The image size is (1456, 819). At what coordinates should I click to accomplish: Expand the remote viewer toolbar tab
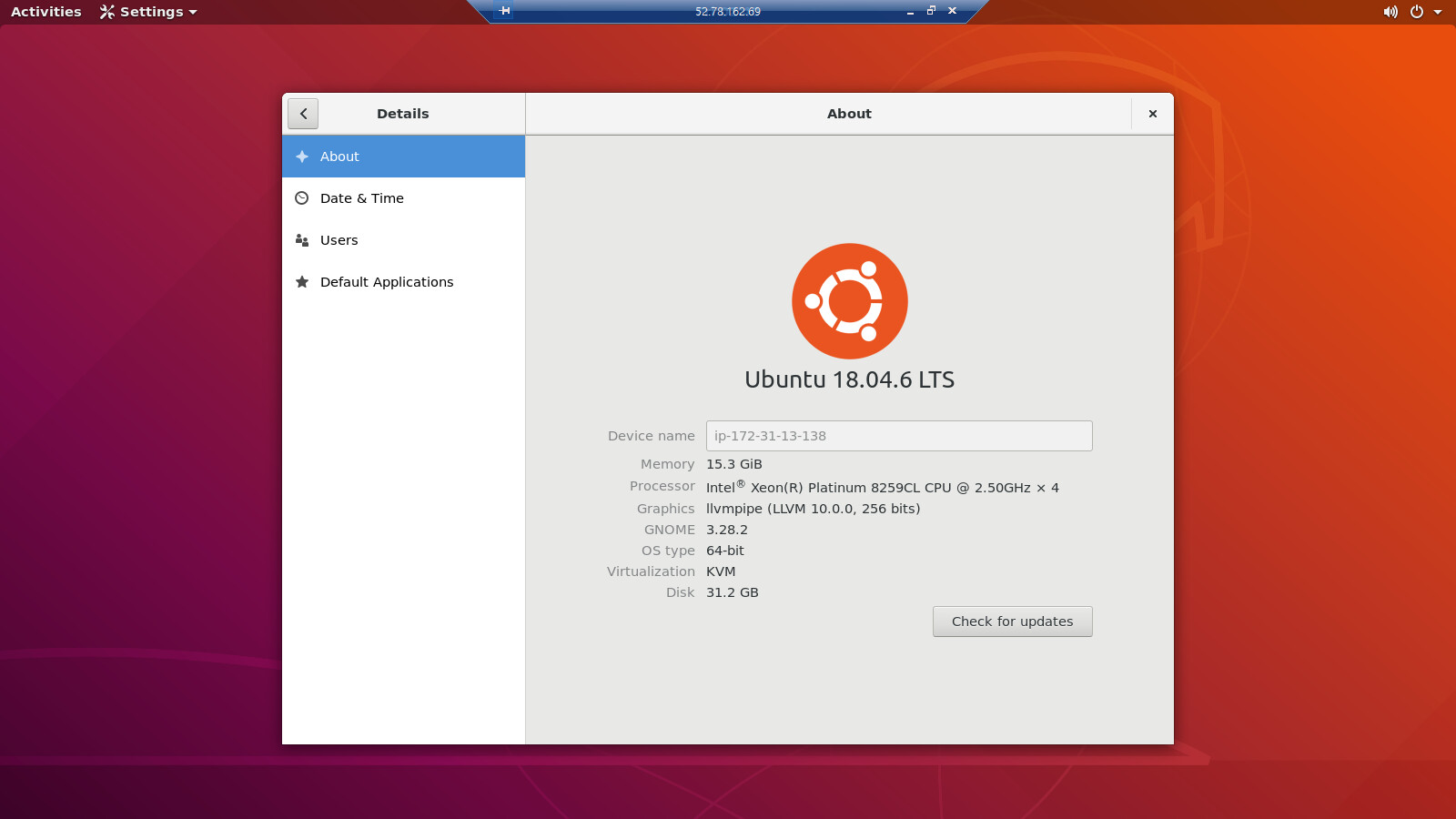503,11
